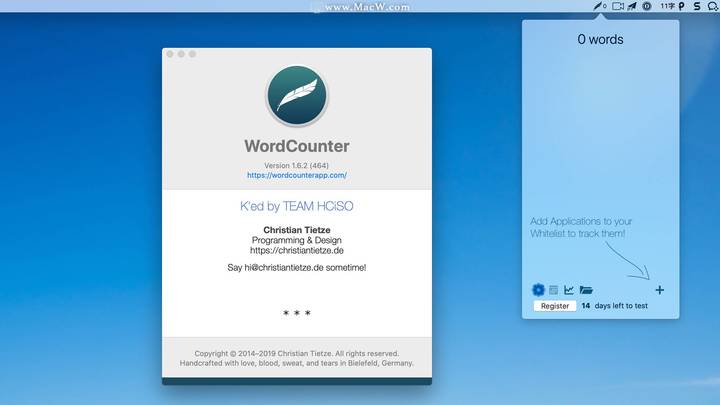Viewport: 720px width, 405px height.
Task: Show the line chart statistics icon
Action: [x=569, y=290]
